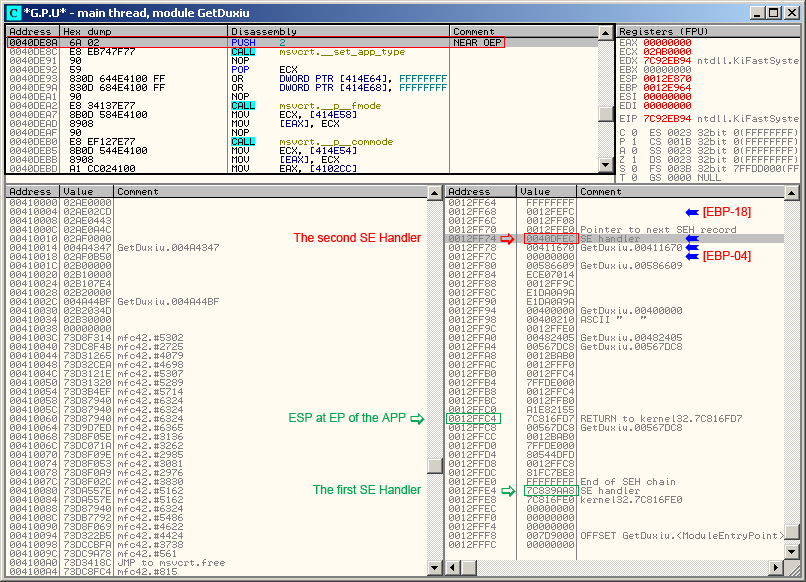Click the dump pane scrollbar thumb
This screenshot has height=582, width=806.
pos(435,466)
